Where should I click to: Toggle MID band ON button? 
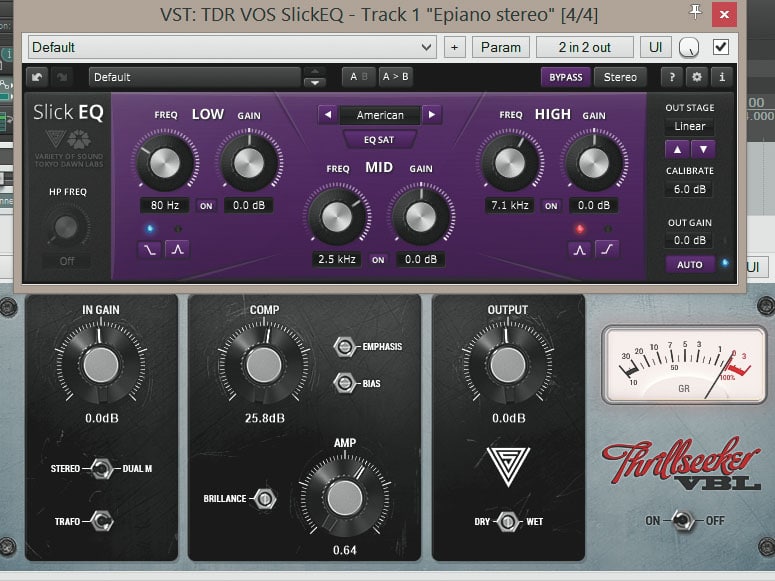click(x=378, y=260)
